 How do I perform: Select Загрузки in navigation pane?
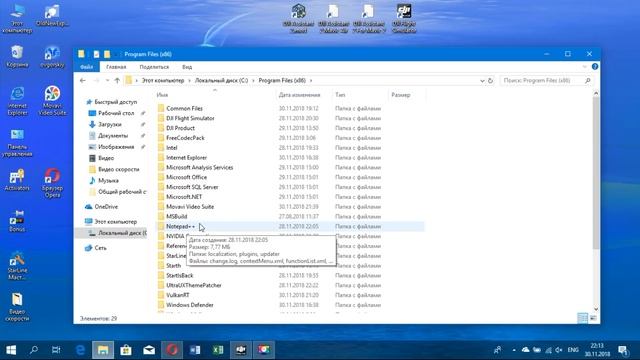109,124
